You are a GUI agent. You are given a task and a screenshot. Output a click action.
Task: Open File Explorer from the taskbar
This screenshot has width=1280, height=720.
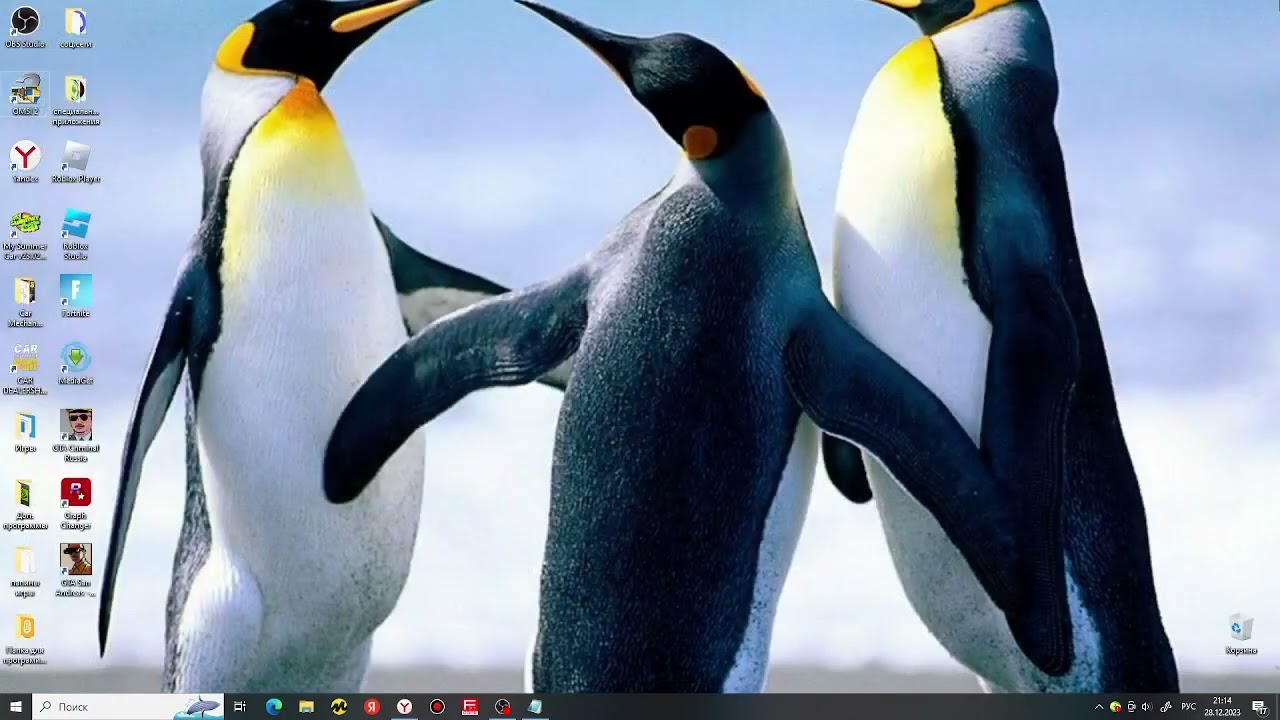click(x=306, y=707)
